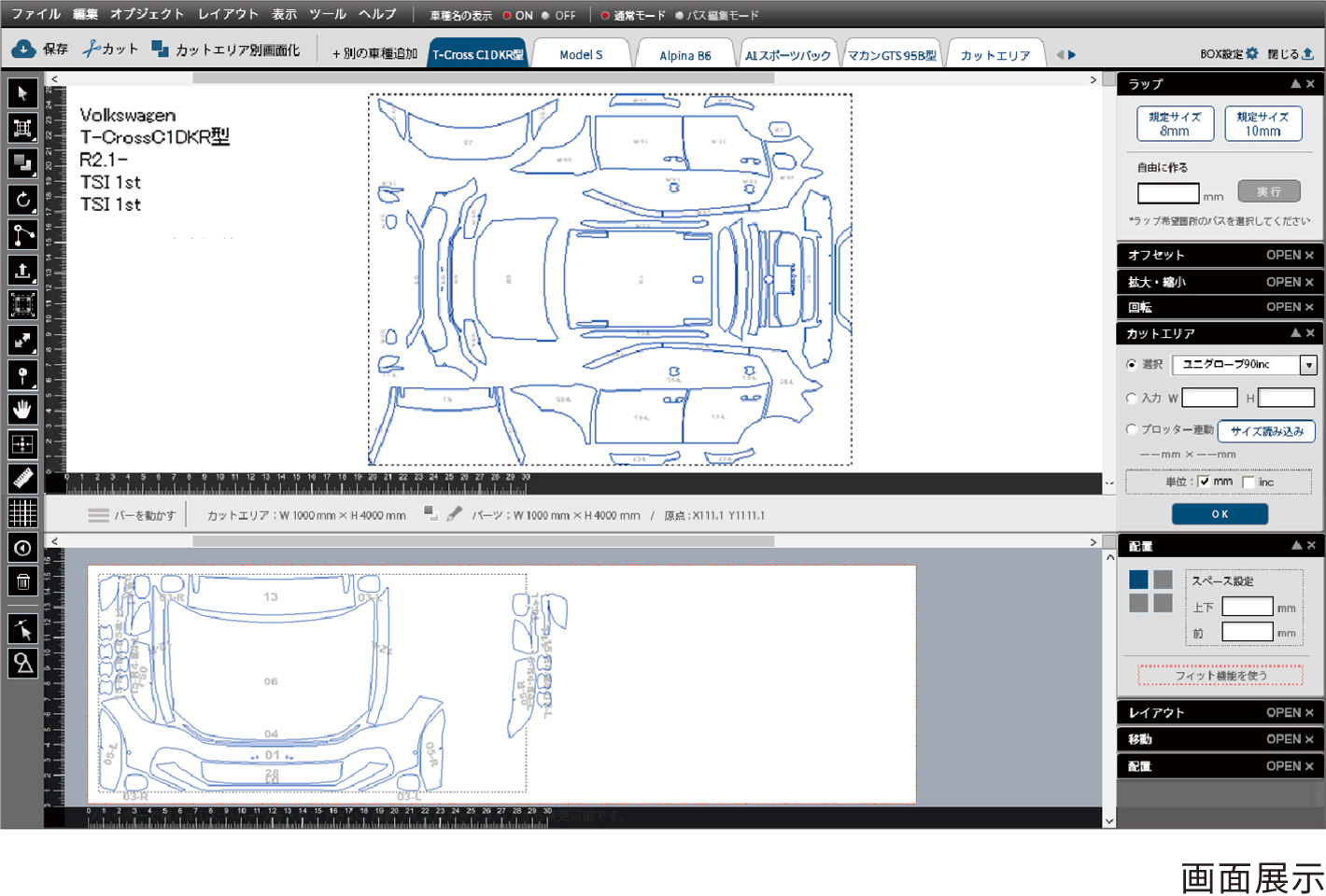Click the grid display tool icon

click(22, 512)
